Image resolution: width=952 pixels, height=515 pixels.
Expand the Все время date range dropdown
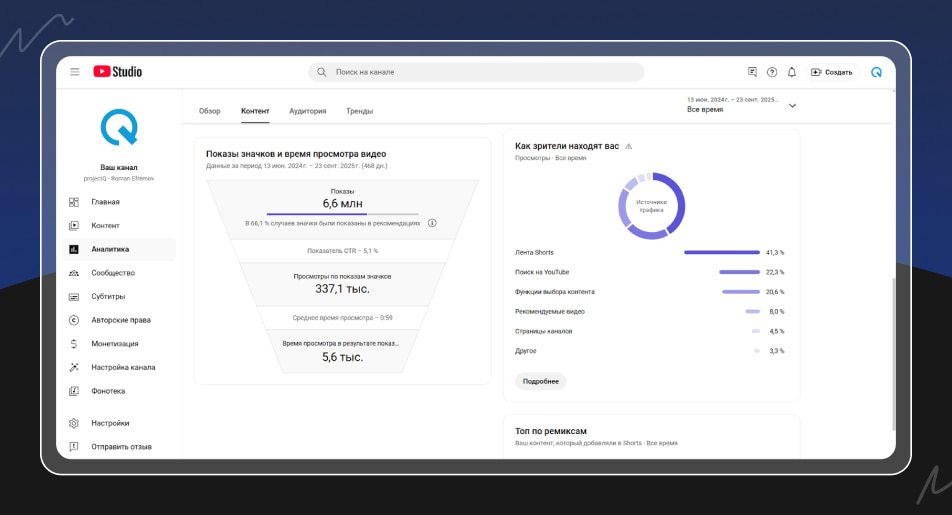(792, 105)
